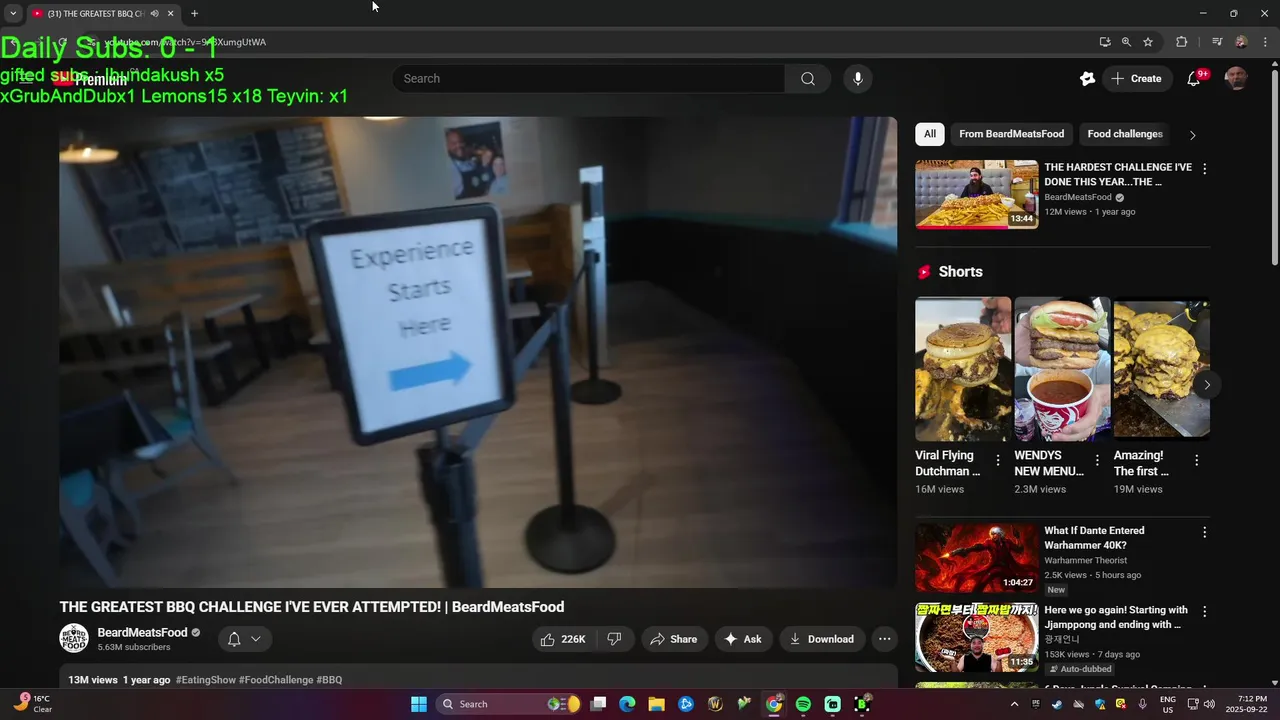This screenshot has height=720, width=1280.
Task: Open the Jjamppong video thumbnail
Action: click(977, 637)
